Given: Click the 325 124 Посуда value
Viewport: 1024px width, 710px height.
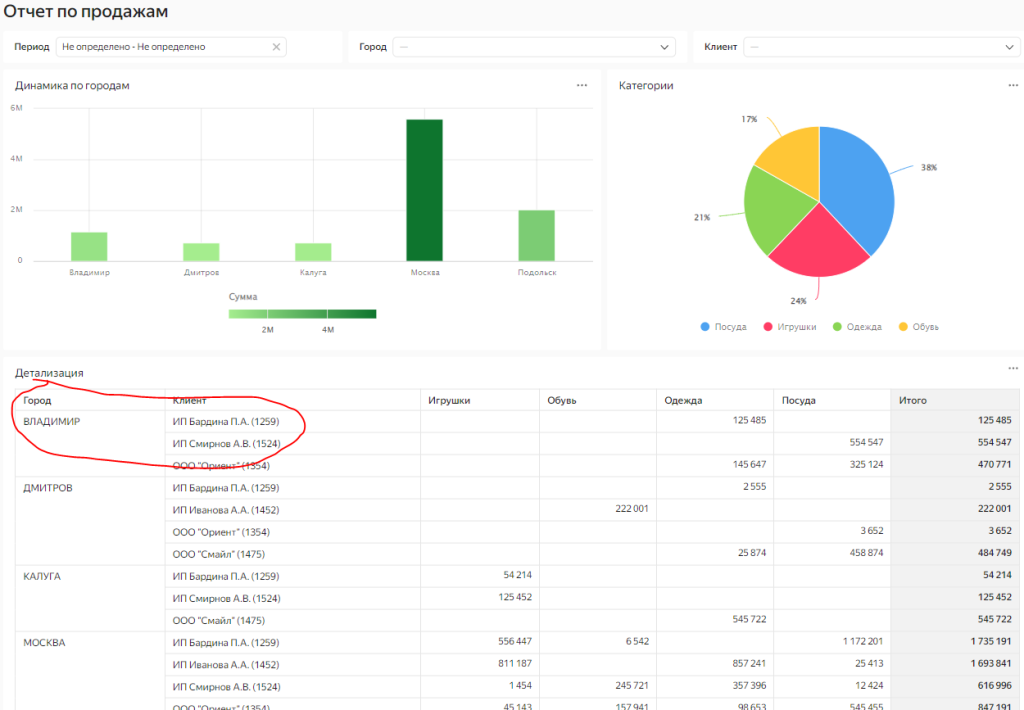Looking at the screenshot, I should pos(866,464).
